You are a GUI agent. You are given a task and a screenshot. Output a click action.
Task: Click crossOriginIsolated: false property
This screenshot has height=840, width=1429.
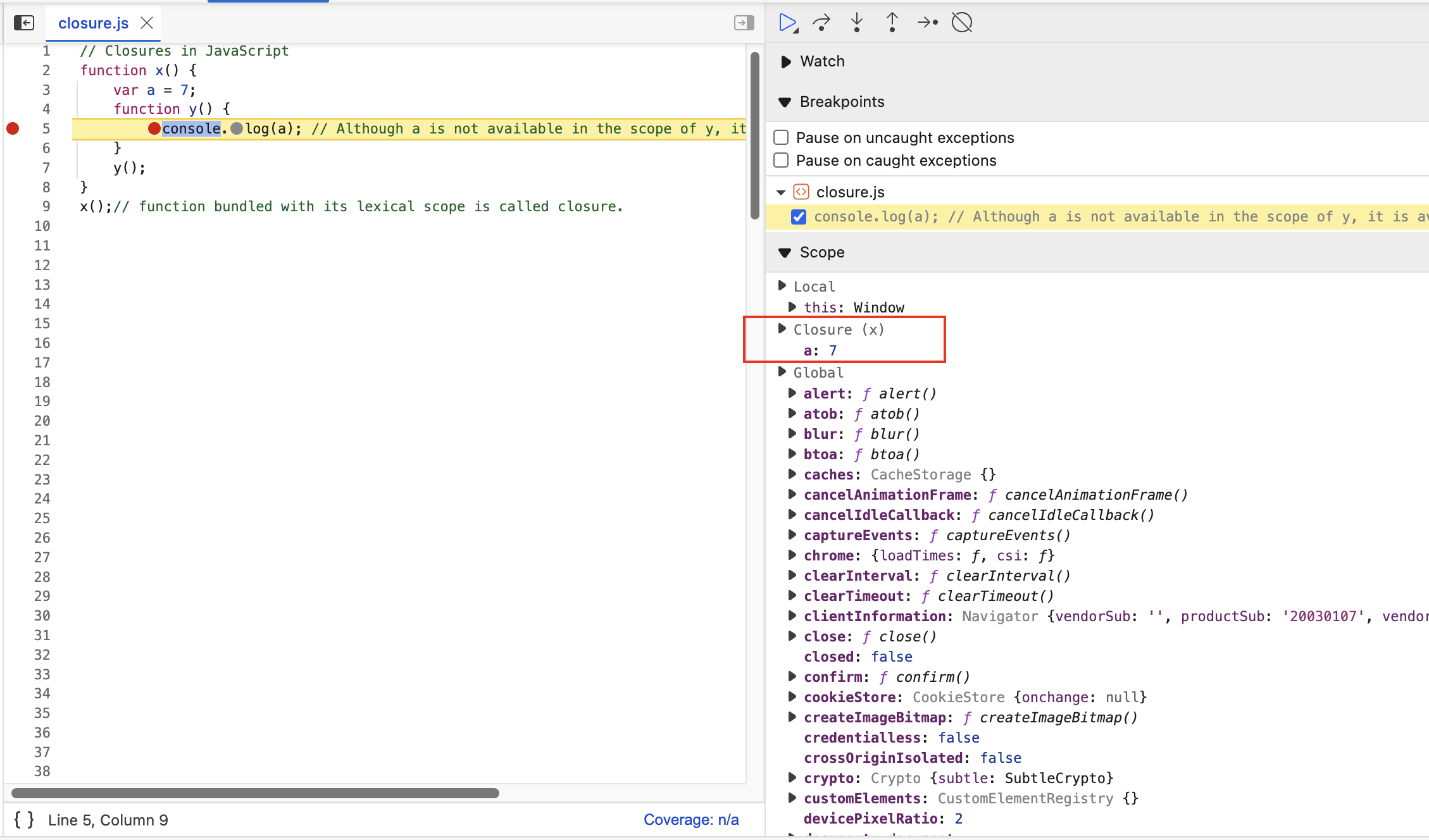pos(913,758)
